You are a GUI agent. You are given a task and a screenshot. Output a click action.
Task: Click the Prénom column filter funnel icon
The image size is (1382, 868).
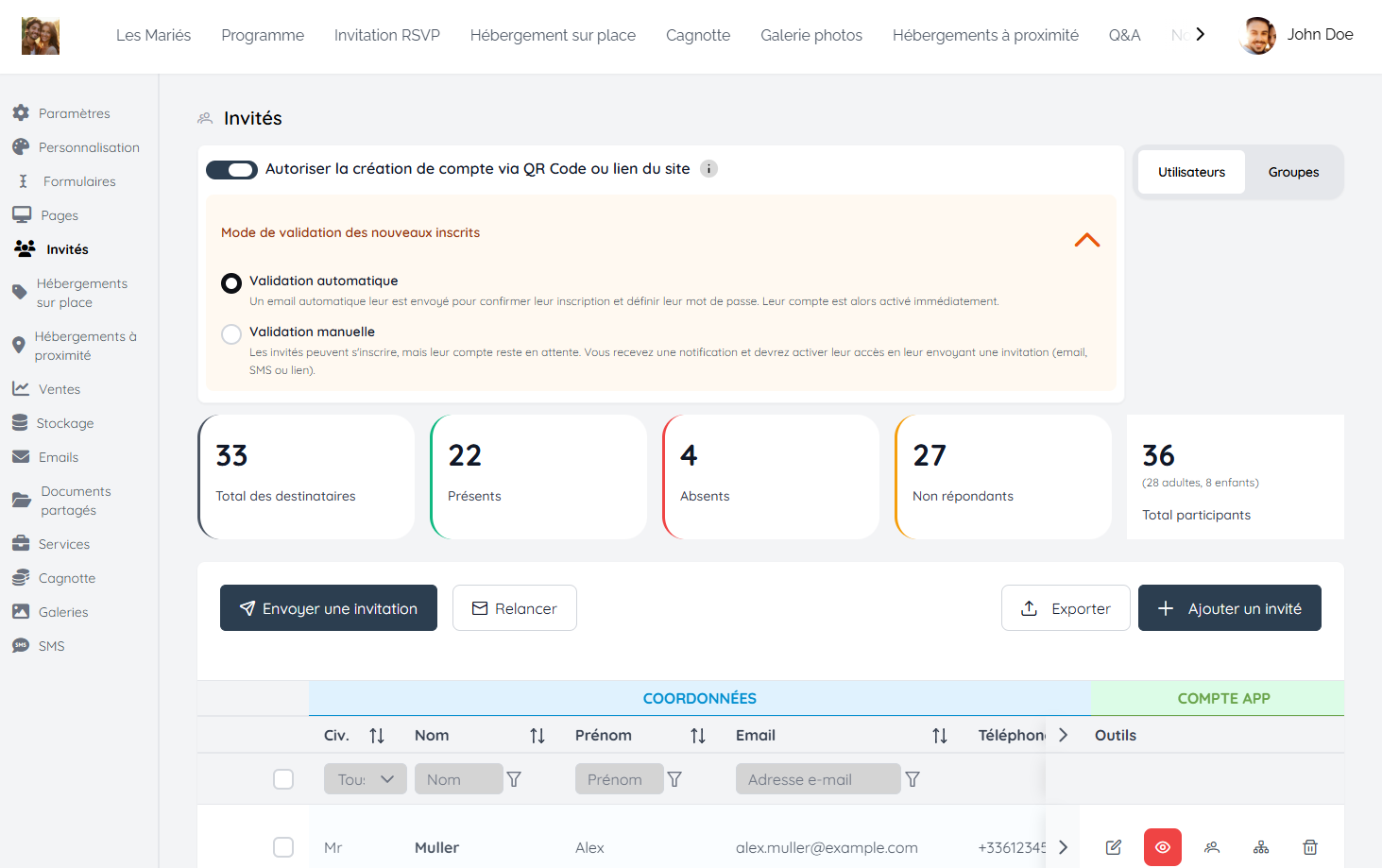(x=674, y=779)
